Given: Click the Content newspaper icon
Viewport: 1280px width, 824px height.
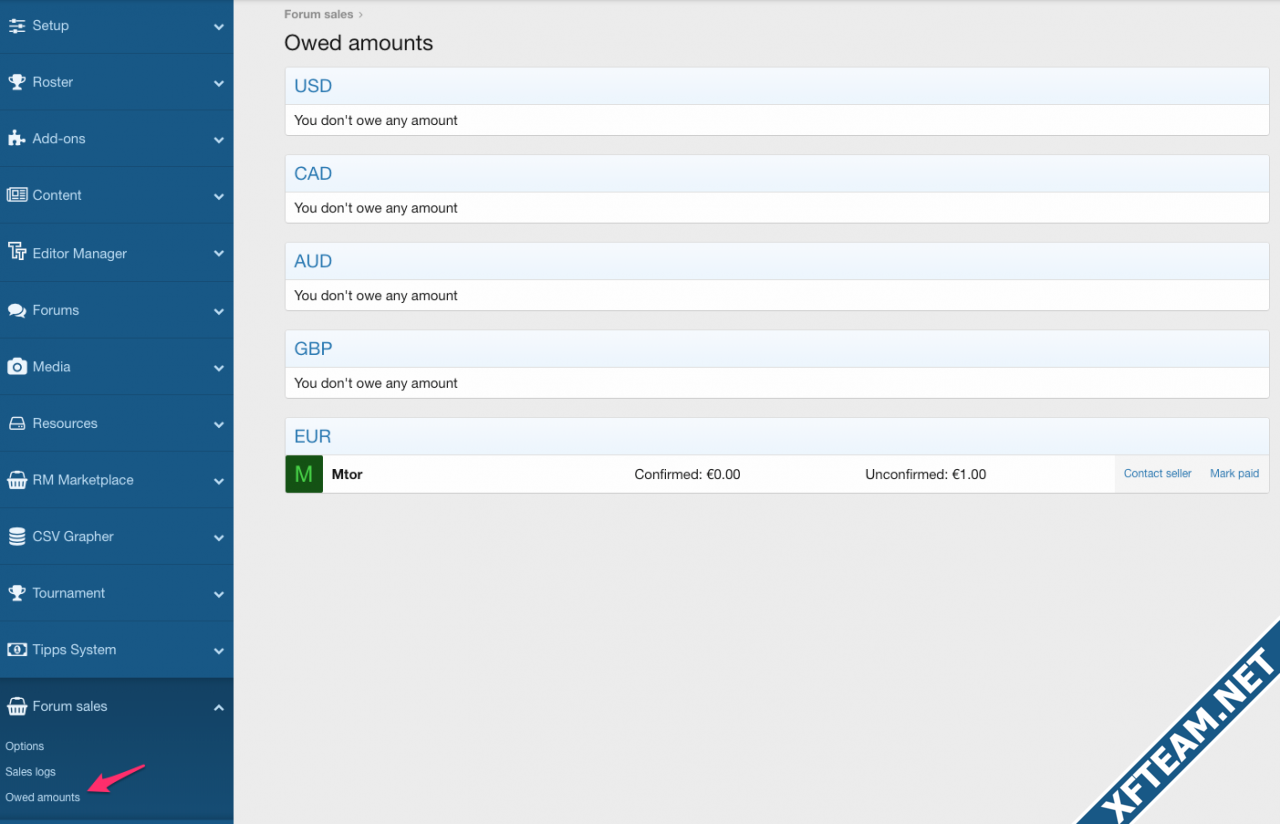Looking at the screenshot, I should tap(17, 195).
